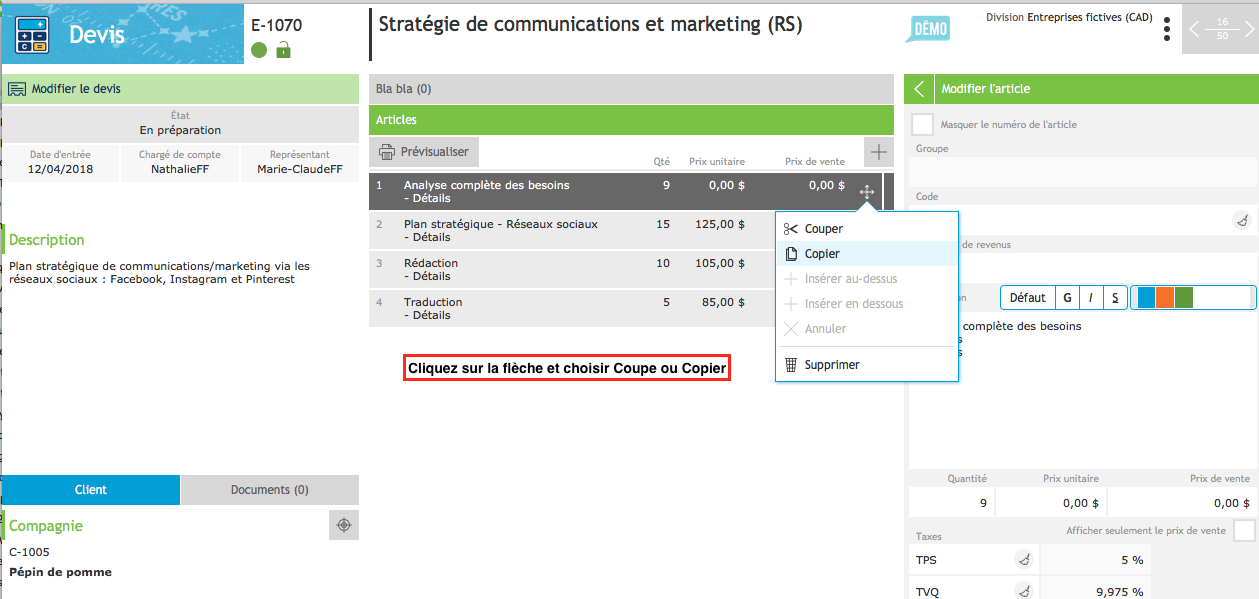The width and height of the screenshot is (1259, 599).
Task: Click the TPS tax field
Action: (974, 560)
